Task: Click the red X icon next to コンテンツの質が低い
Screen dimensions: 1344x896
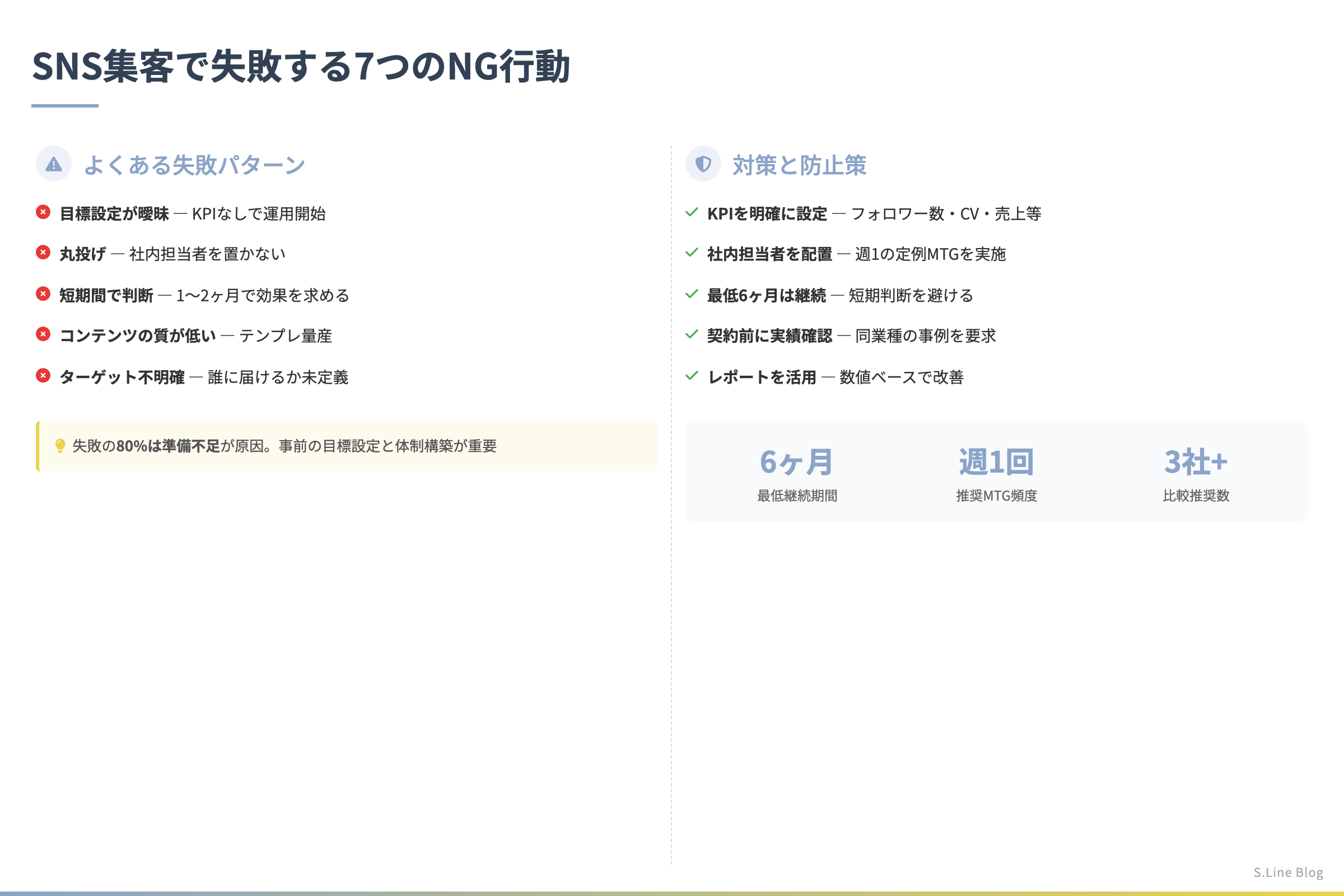Action: tap(43, 334)
